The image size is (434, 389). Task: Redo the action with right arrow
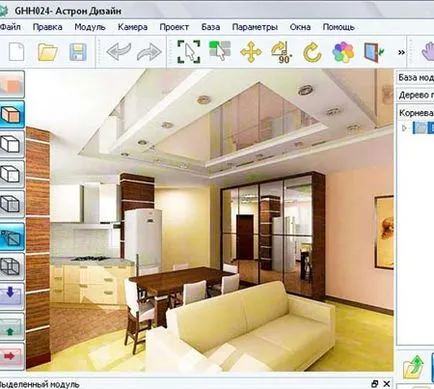(x=149, y=52)
